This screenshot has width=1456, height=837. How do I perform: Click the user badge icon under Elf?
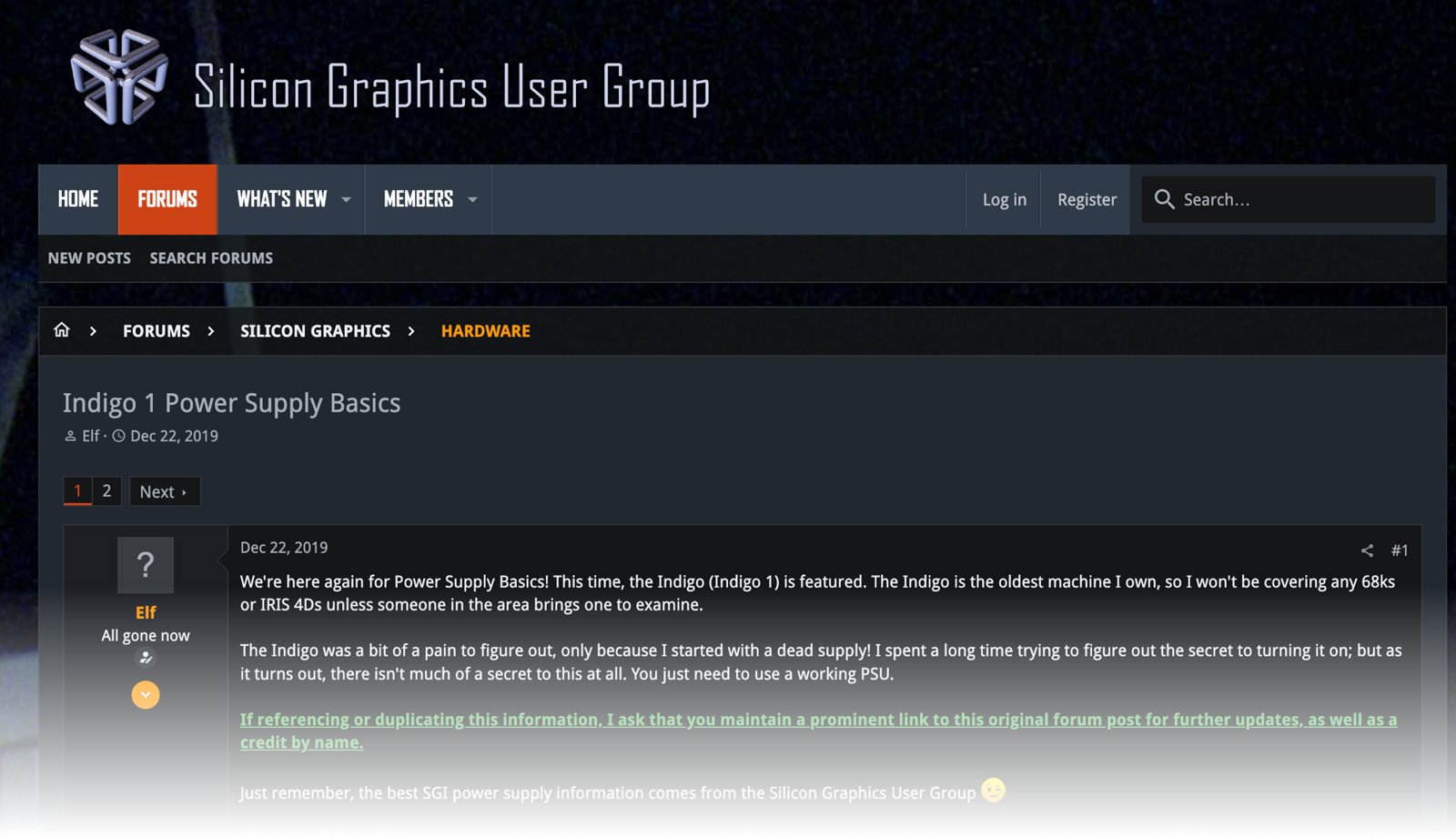click(x=146, y=658)
